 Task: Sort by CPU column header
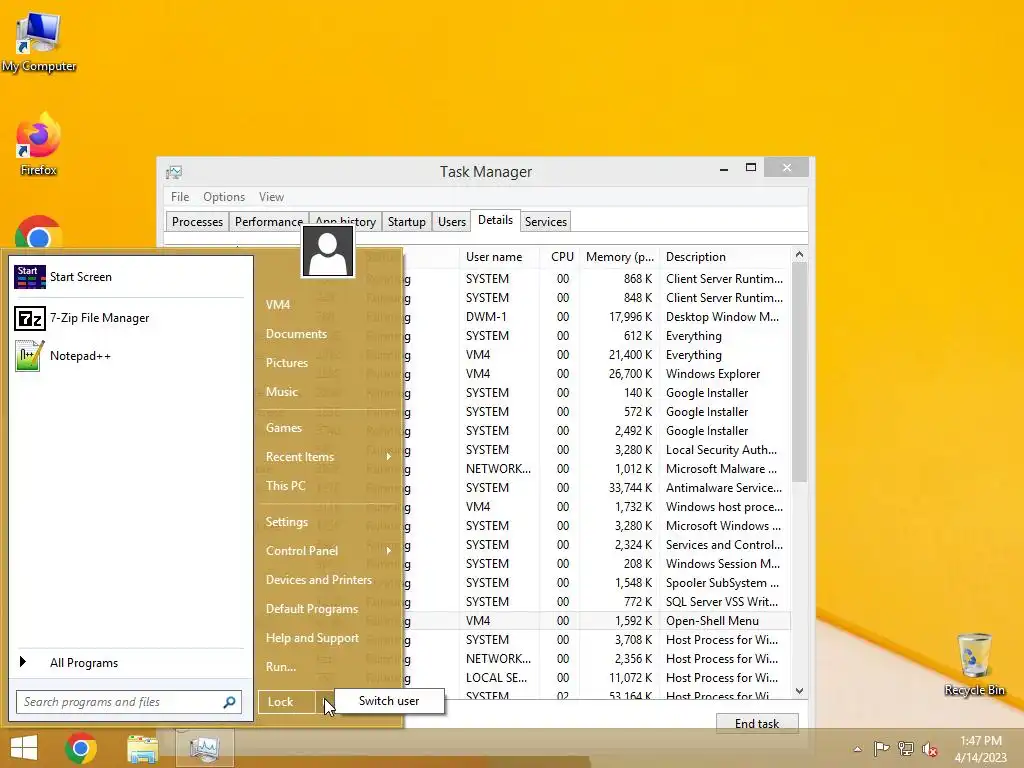tap(560, 257)
